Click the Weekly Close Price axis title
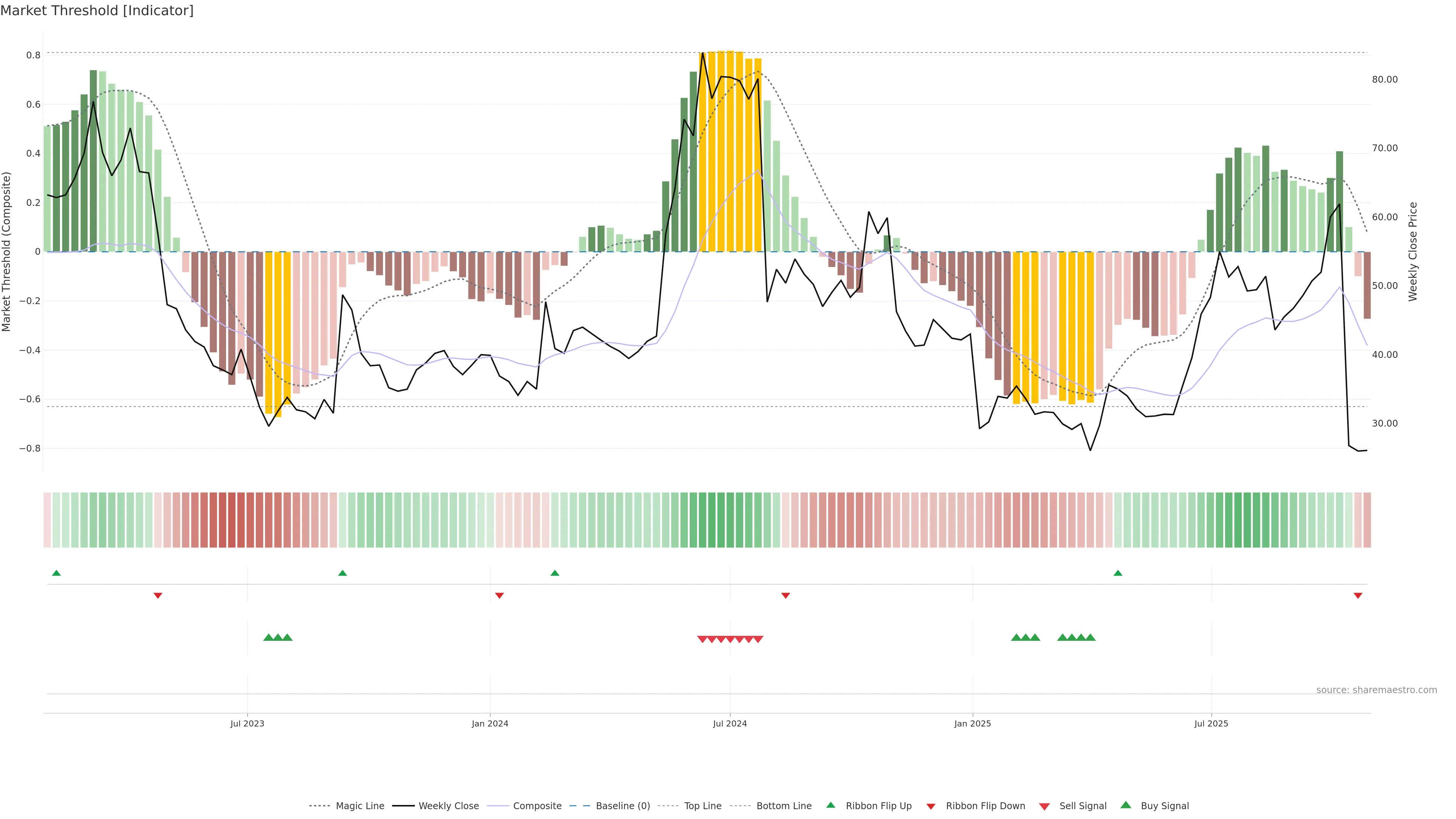This screenshot has width=1456, height=819. [1412, 251]
